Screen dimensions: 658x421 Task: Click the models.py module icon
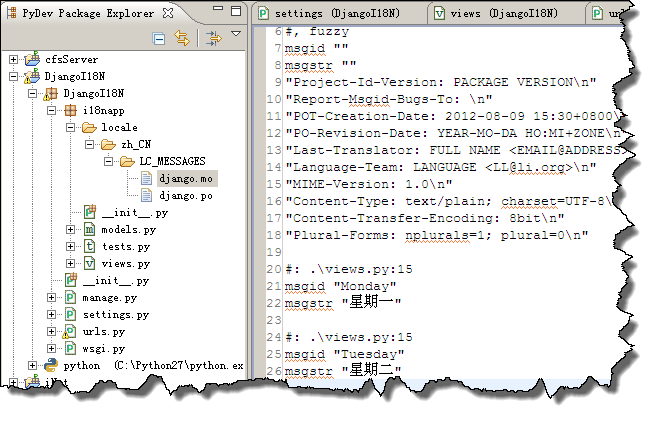coord(89,229)
